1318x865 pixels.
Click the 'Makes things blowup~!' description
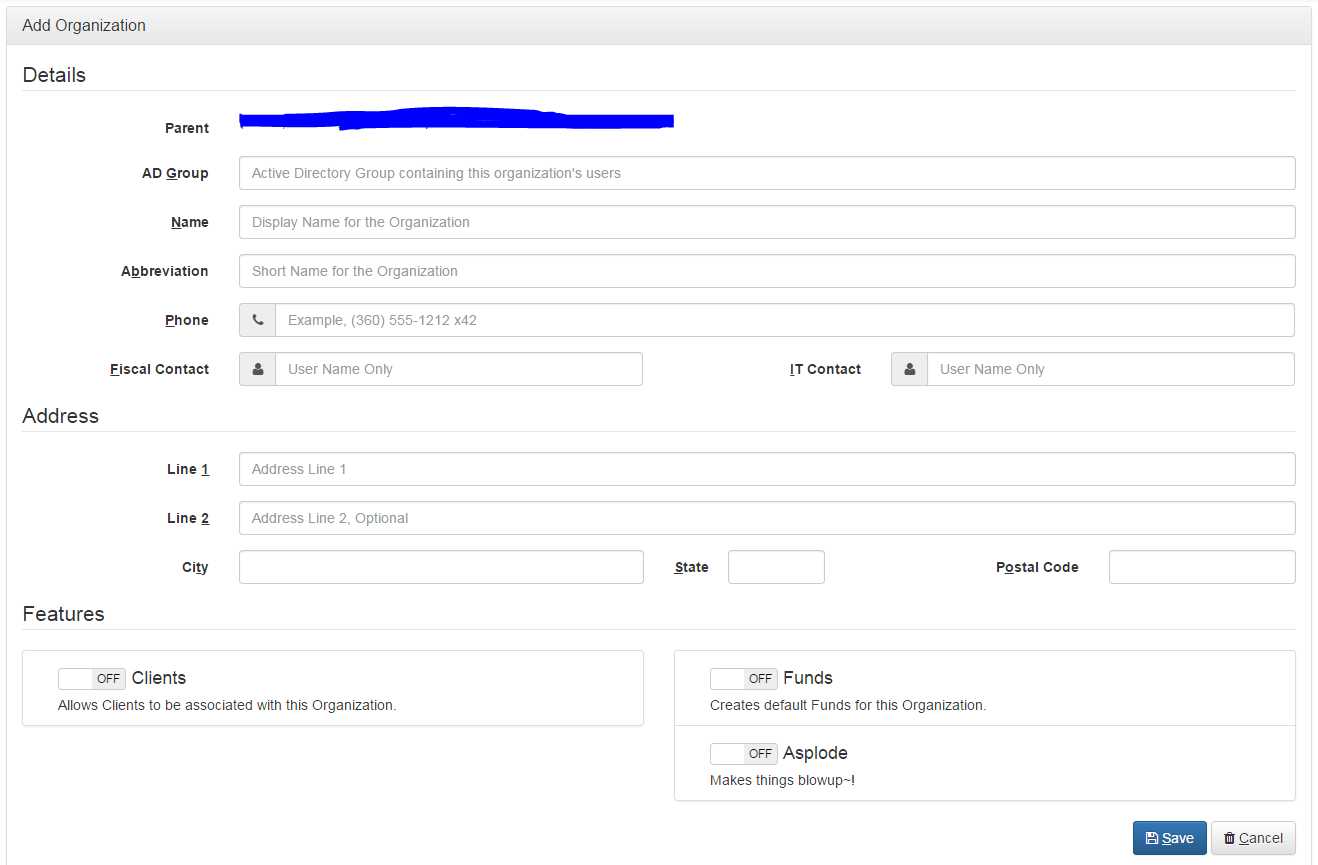782,780
